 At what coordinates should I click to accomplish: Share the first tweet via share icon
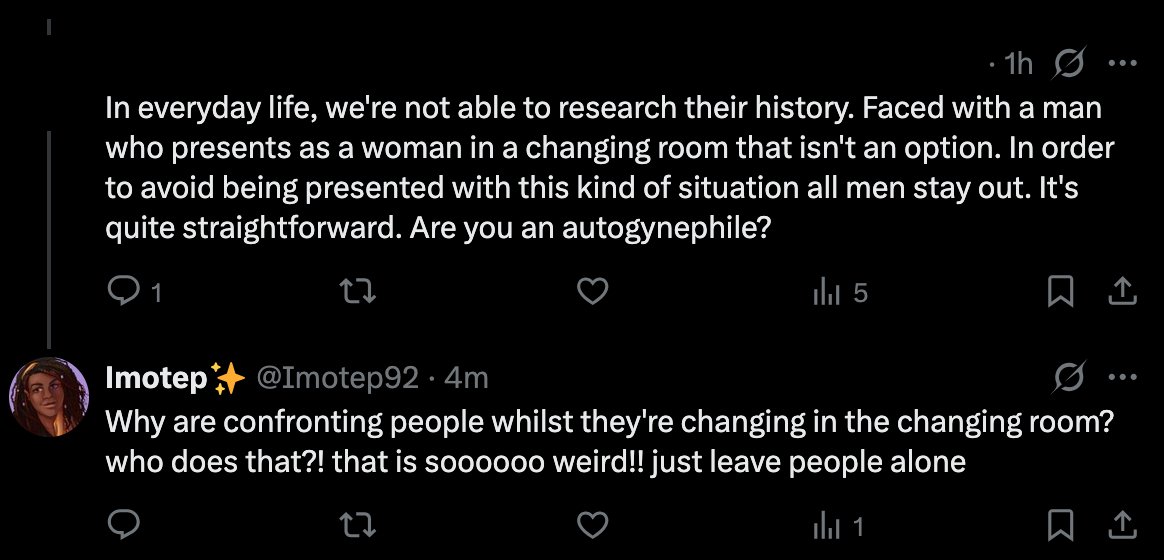pyautogui.click(x=1122, y=291)
